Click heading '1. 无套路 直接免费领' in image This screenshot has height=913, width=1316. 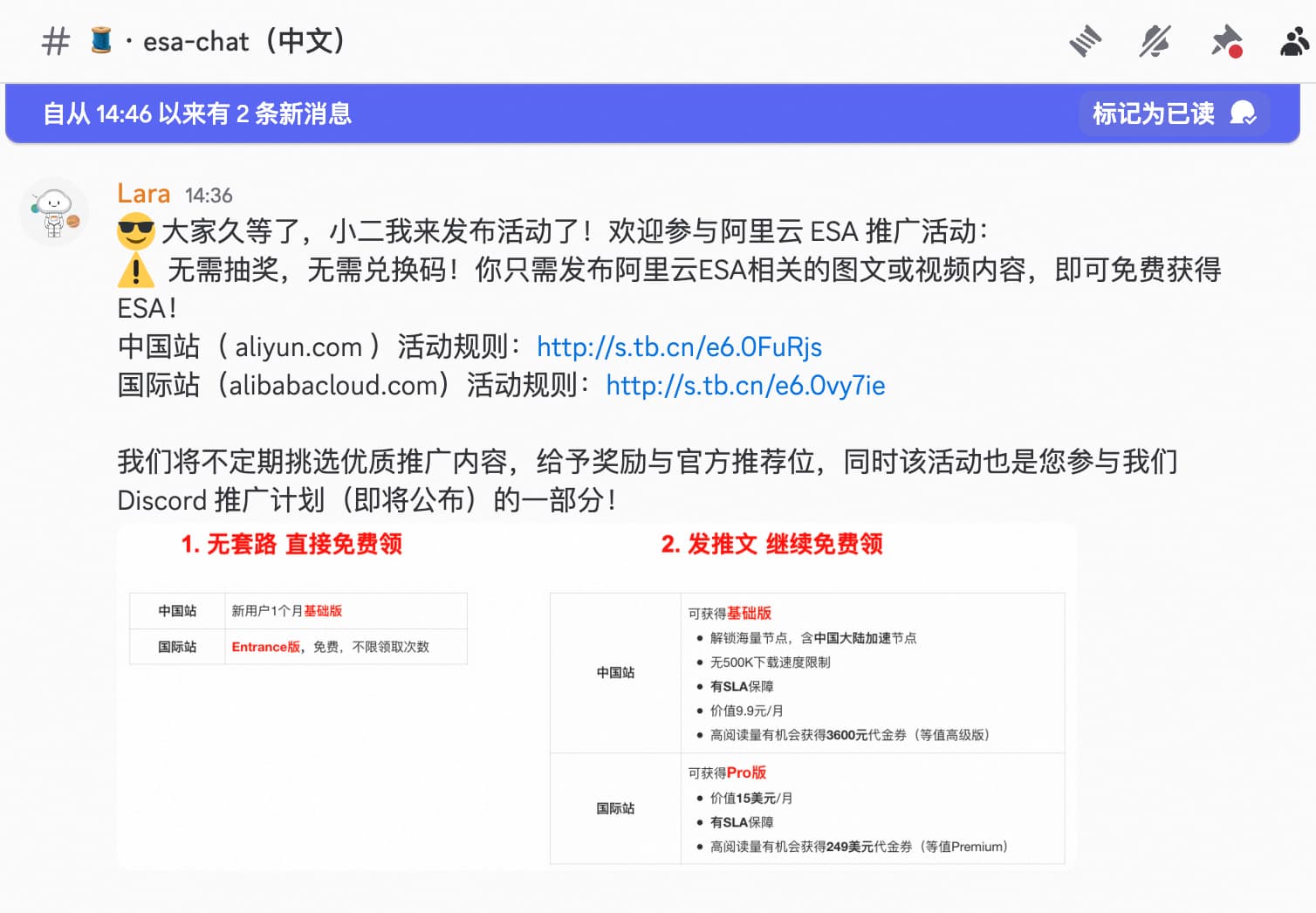(x=291, y=545)
